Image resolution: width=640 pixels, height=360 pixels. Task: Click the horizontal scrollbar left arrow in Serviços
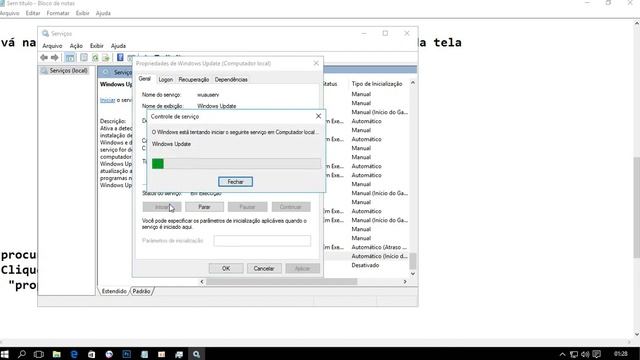pyautogui.click(x=202, y=282)
